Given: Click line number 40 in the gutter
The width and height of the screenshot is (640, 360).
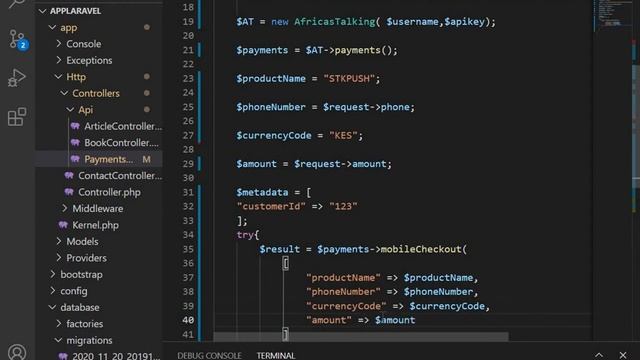Looking at the screenshot, I should click(x=188, y=320).
